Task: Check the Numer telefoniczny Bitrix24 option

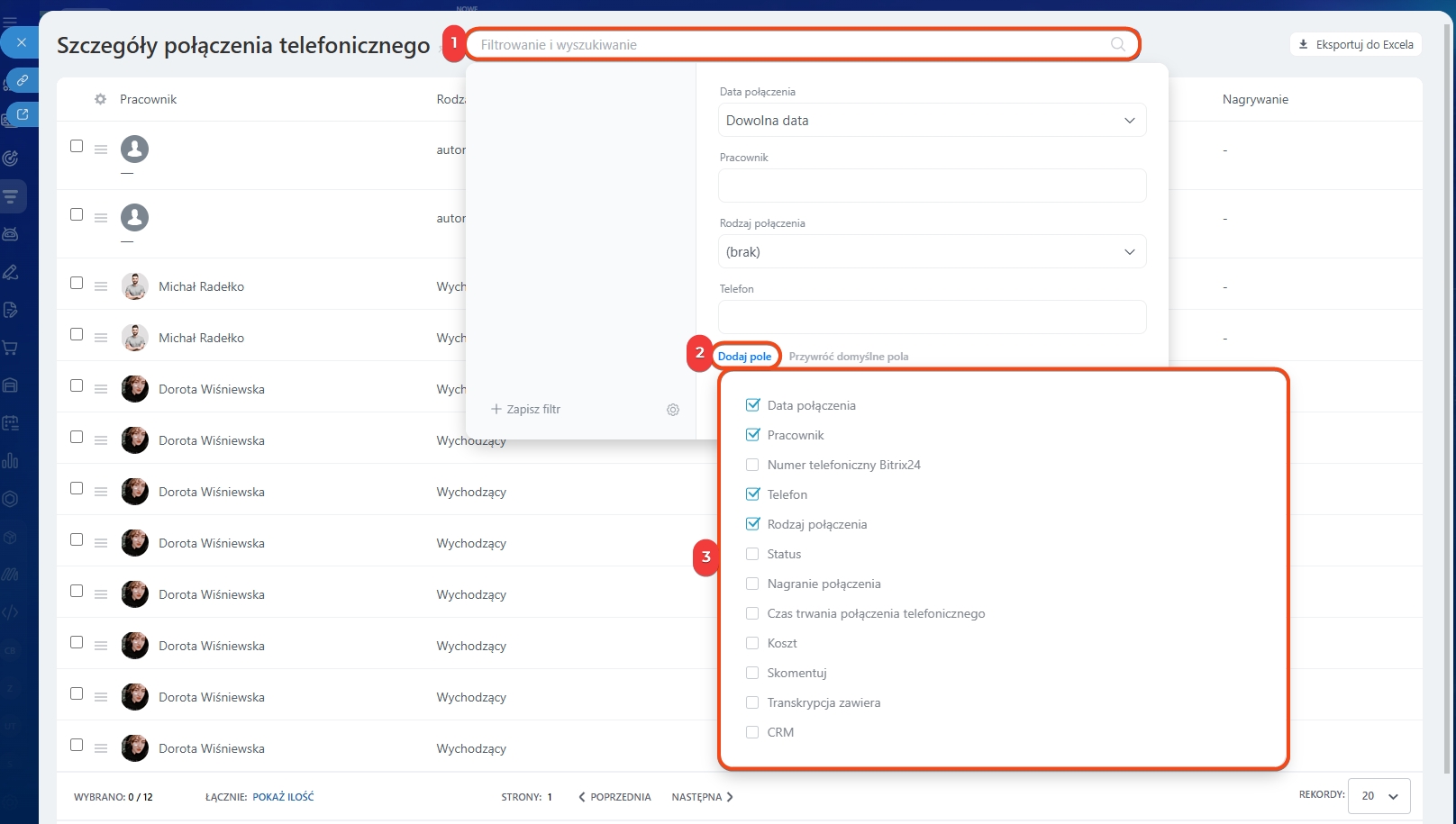Action: [x=752, y=465]
